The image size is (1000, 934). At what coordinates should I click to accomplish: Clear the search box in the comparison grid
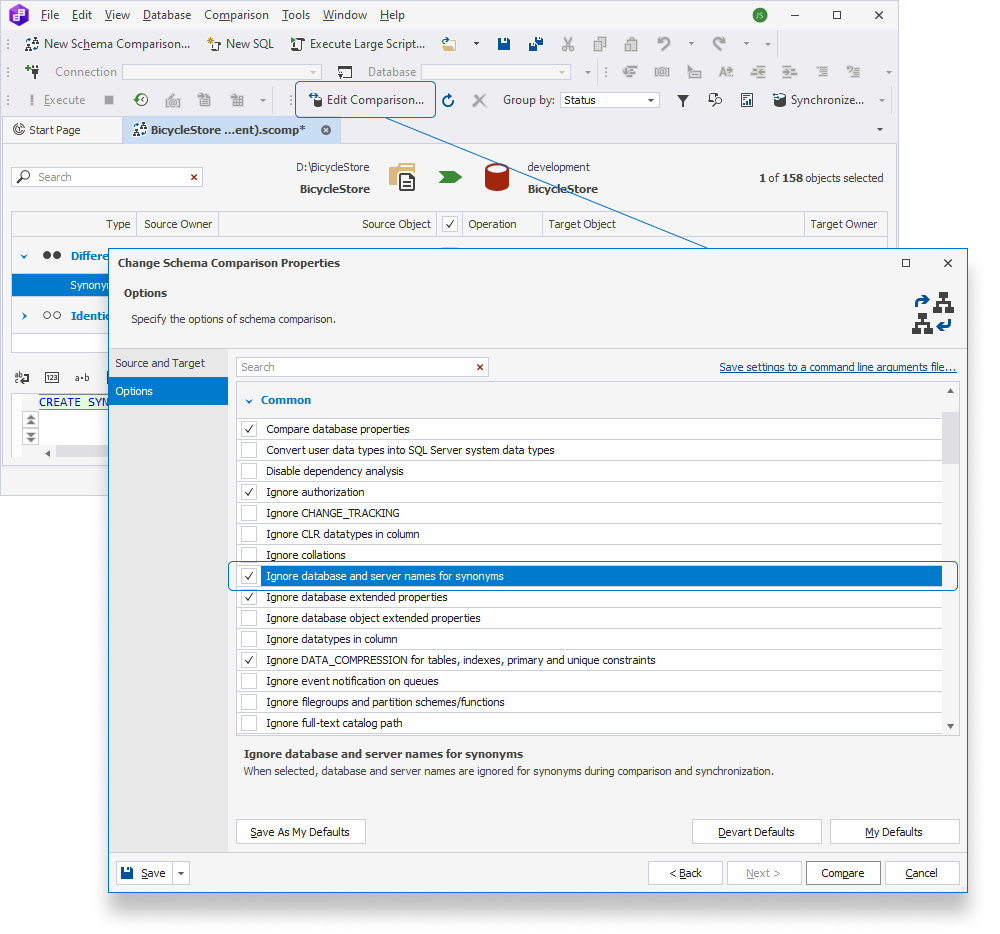194,177
